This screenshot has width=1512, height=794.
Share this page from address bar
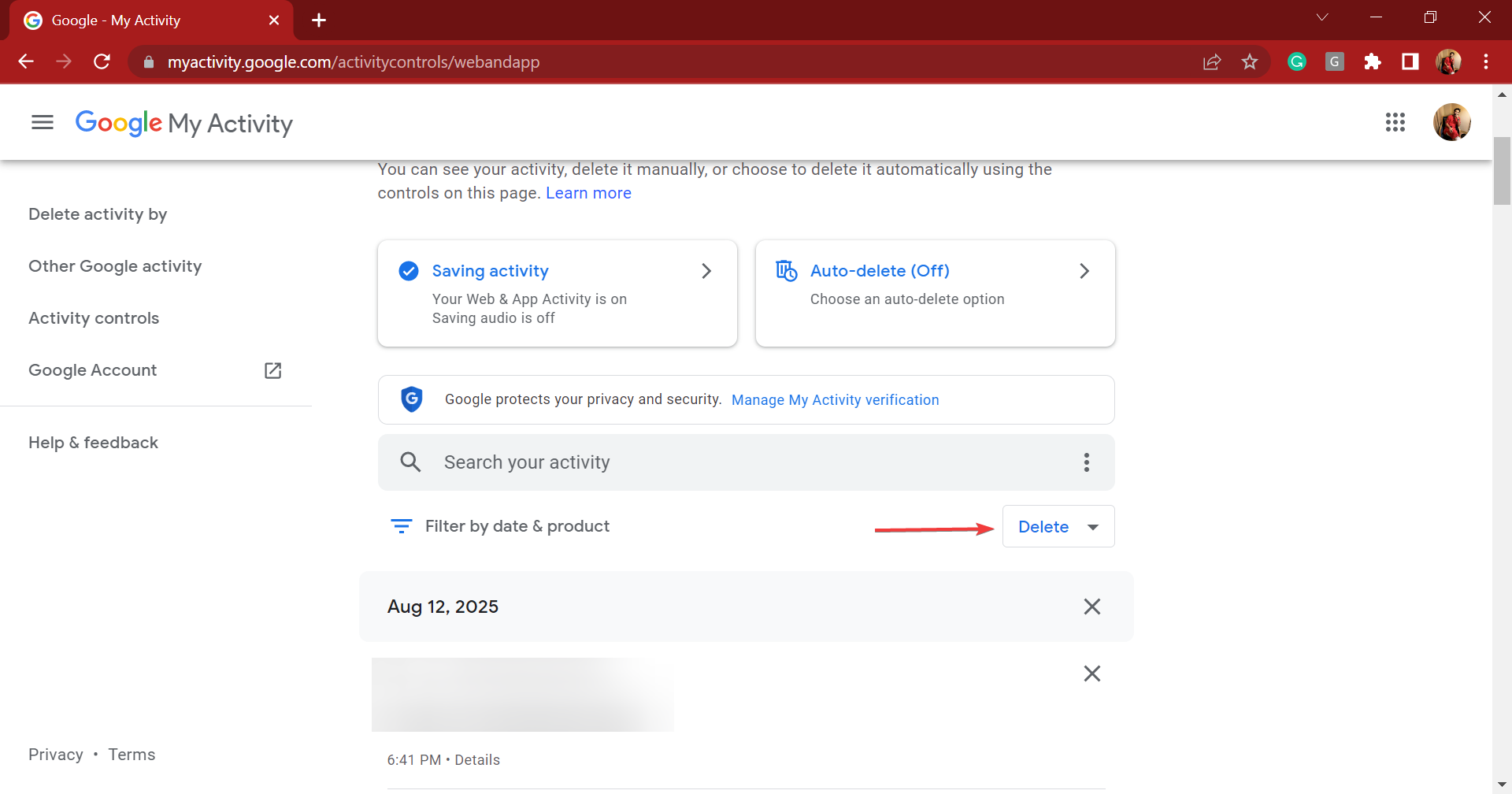(x=1212, y=61)
